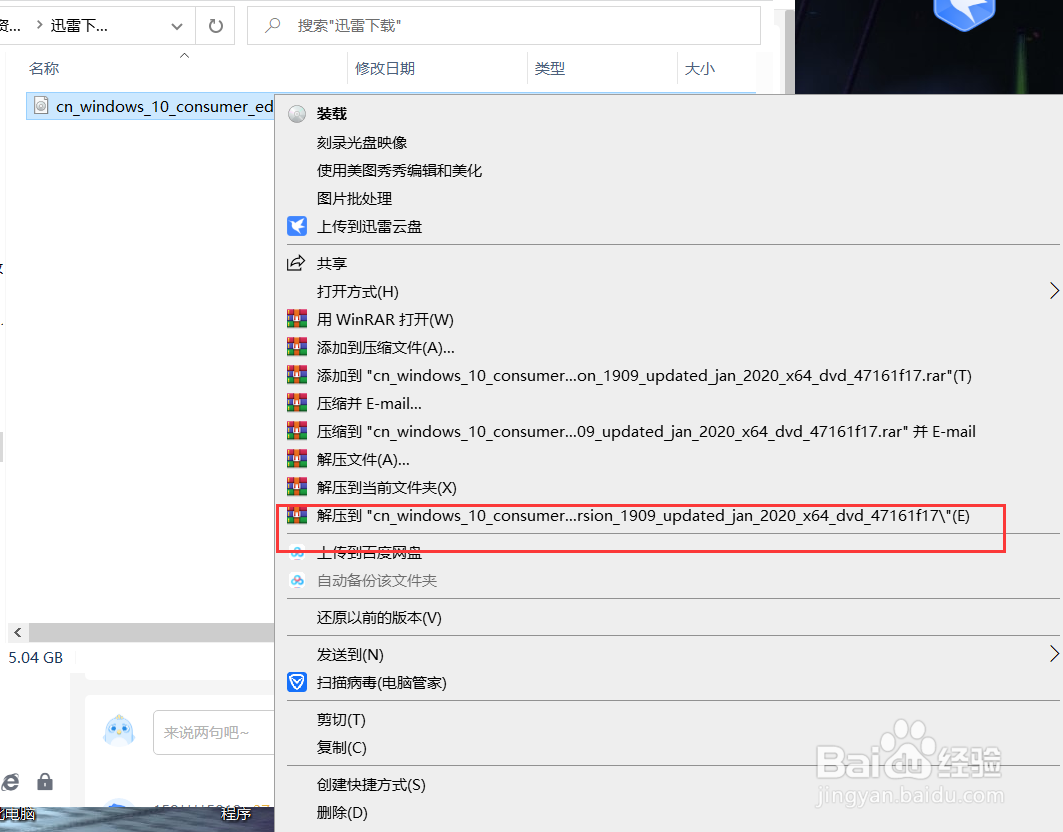Click the 5.04 GB status text
1063x832 pixels.
click(x=35, y=658)
